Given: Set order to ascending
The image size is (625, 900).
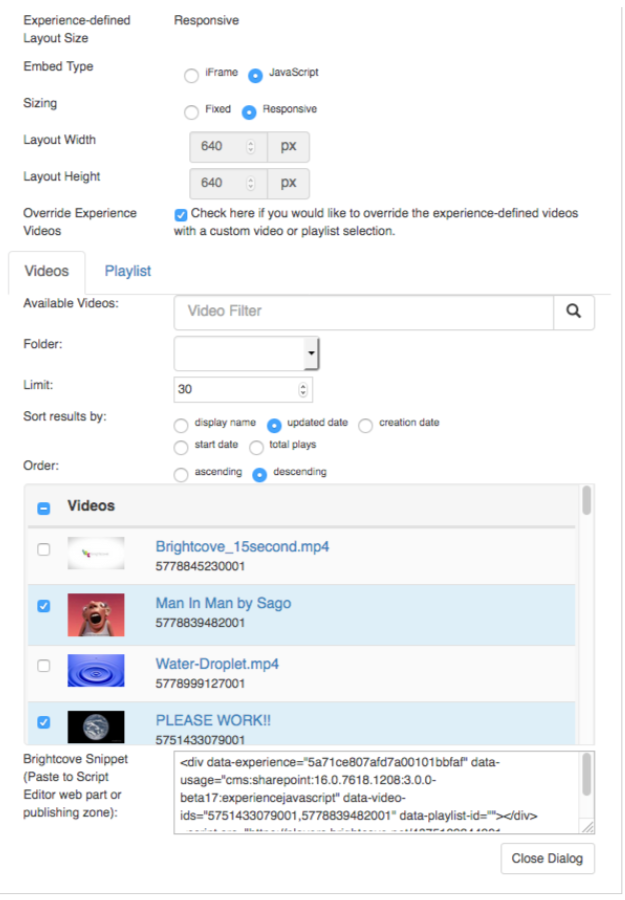Looking at the screenshot, I should point(181,475).
